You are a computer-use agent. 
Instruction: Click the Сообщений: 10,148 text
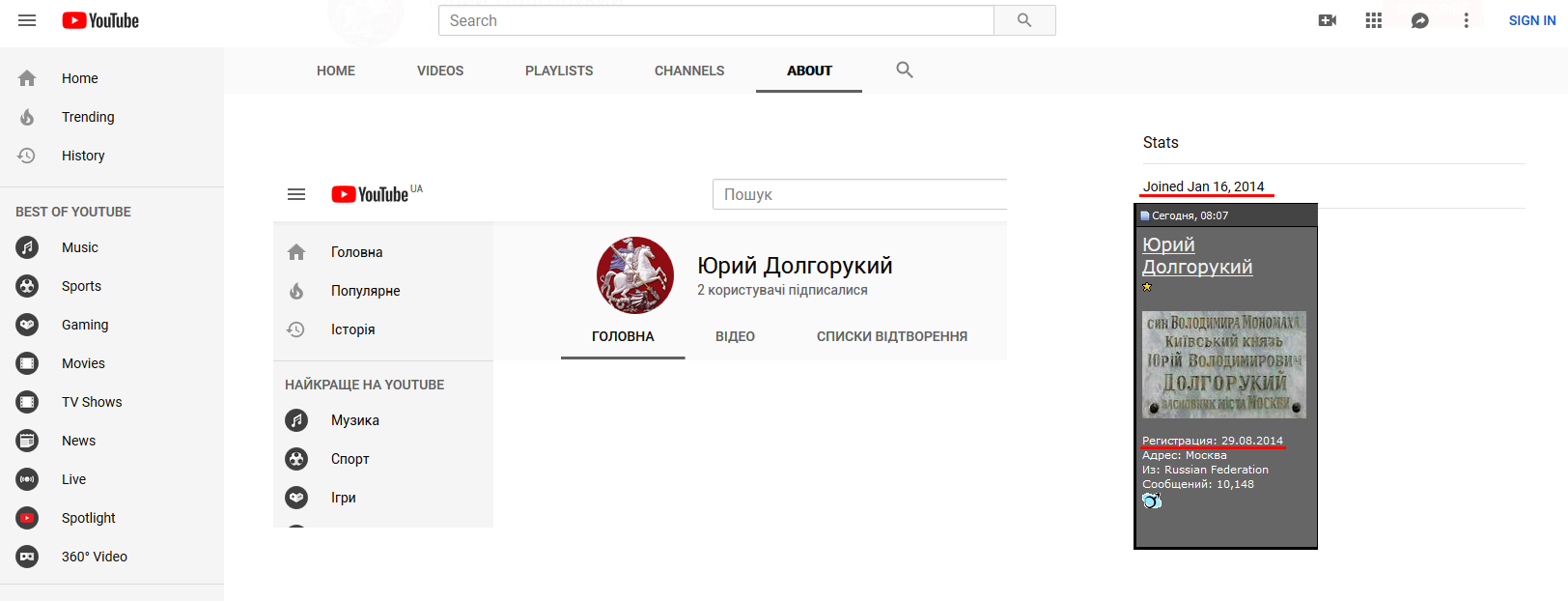click(x=1198, y=484)
